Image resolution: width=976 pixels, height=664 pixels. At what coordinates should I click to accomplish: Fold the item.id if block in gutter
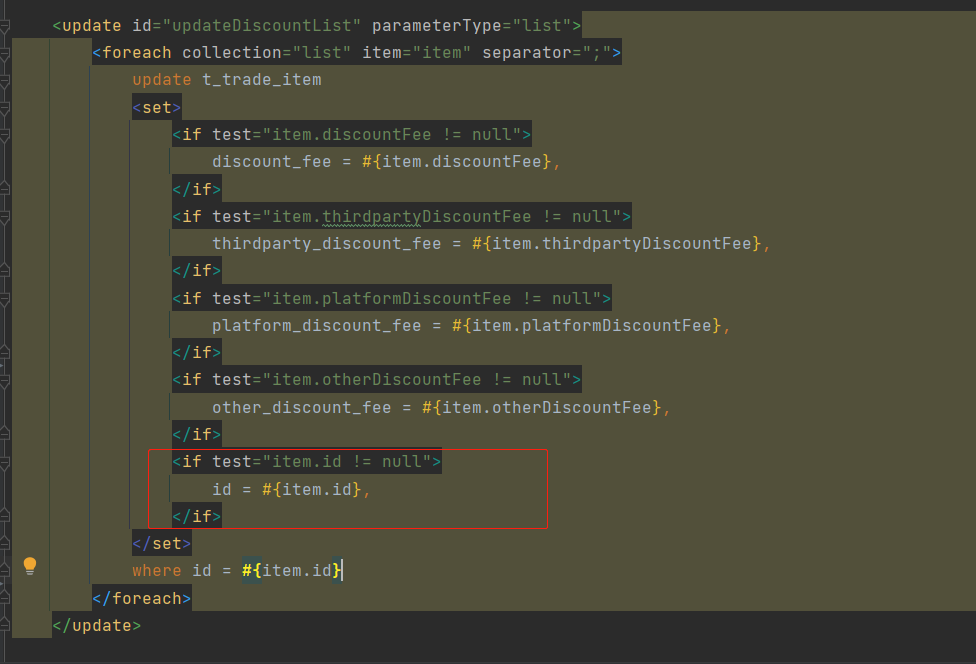(x=4, y=462)
